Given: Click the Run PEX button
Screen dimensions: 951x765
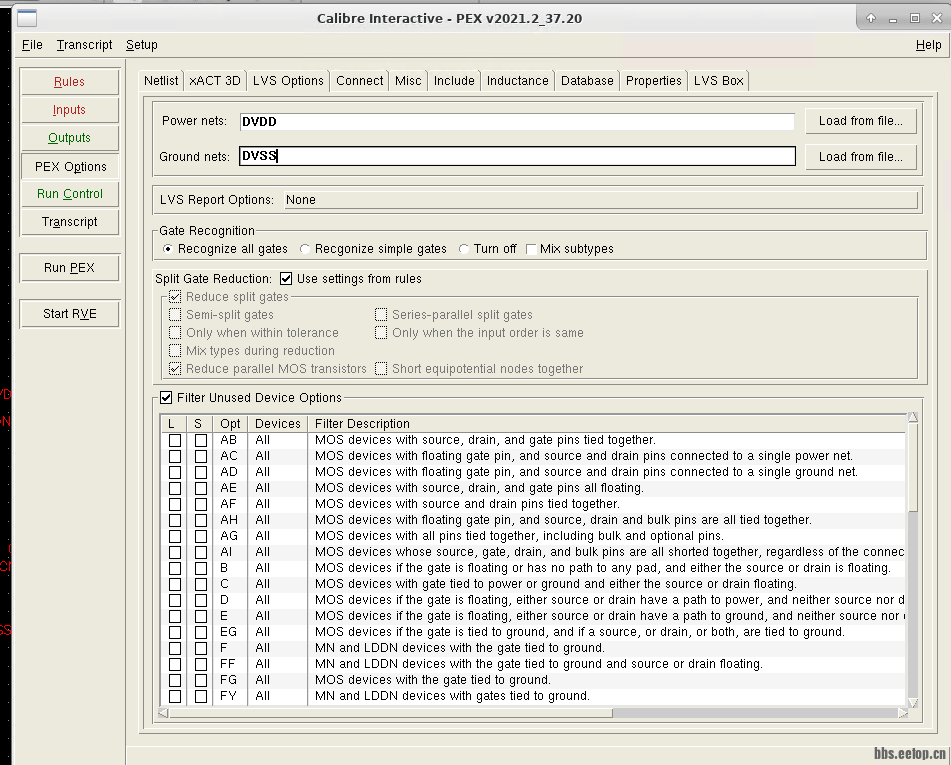Looking at the screenshot, I should (x=69, y=268).
